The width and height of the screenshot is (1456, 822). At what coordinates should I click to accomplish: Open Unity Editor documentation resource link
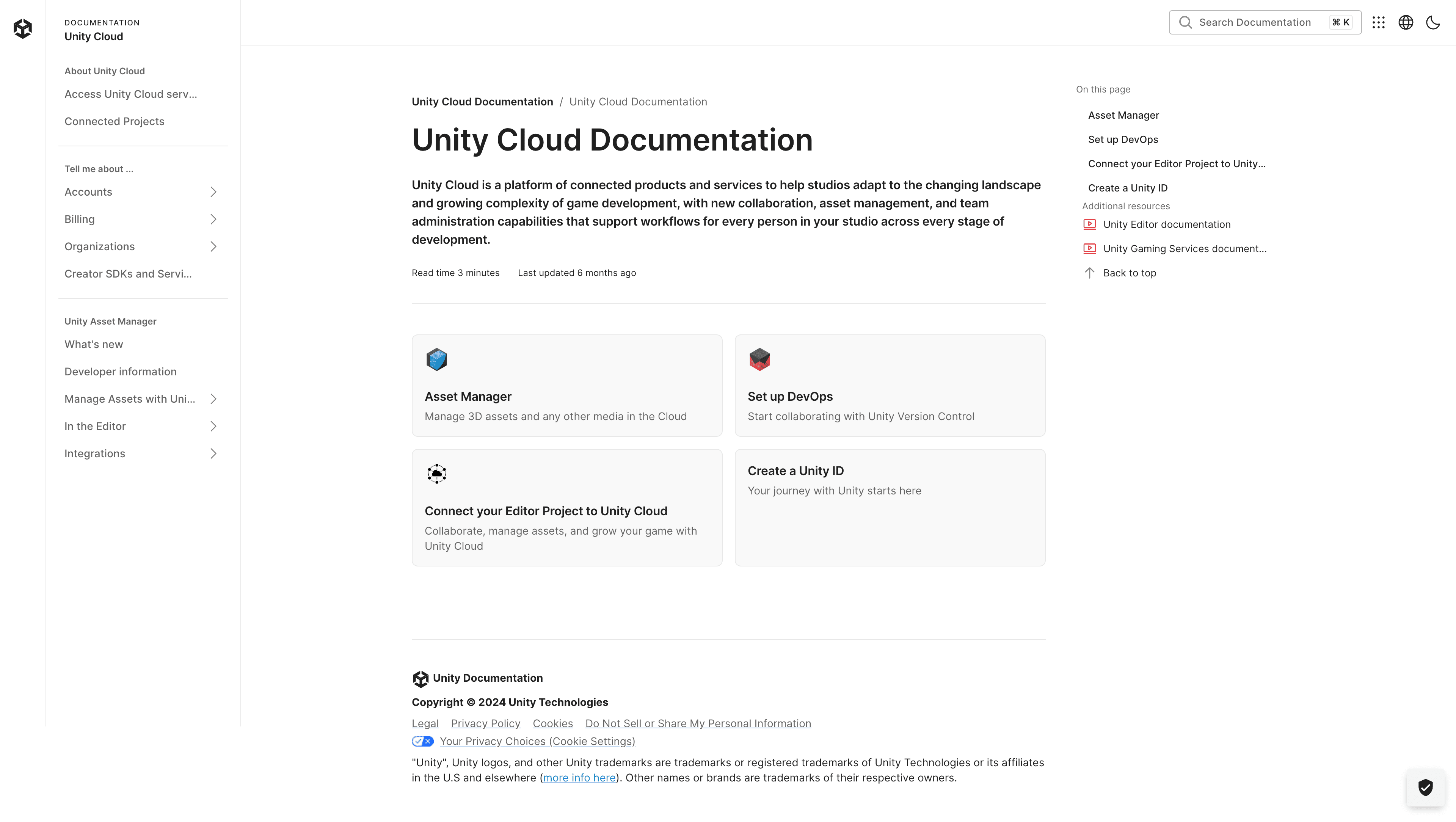point(1167,224)
